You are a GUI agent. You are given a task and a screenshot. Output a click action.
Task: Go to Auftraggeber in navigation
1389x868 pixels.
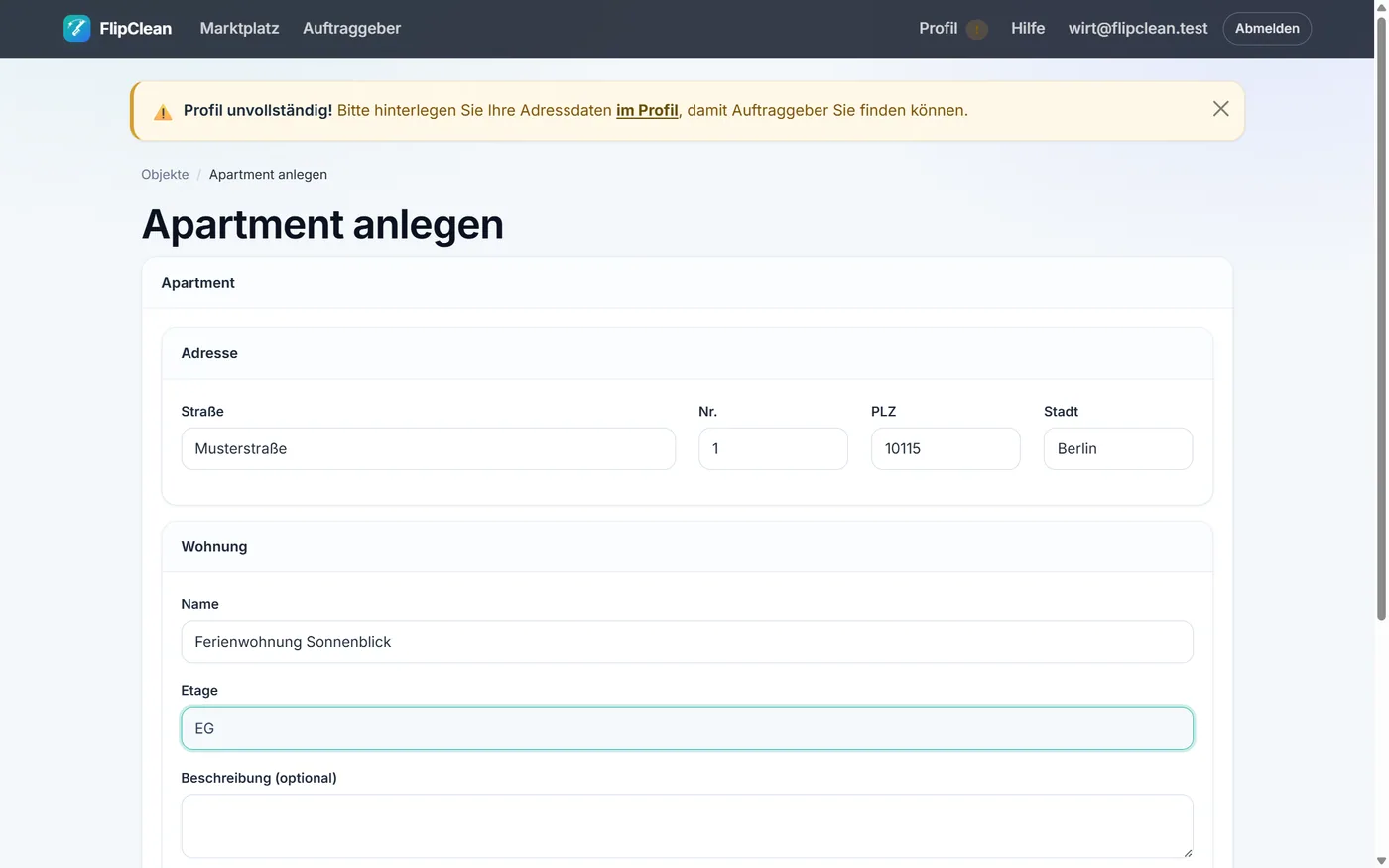pos(351,29)
